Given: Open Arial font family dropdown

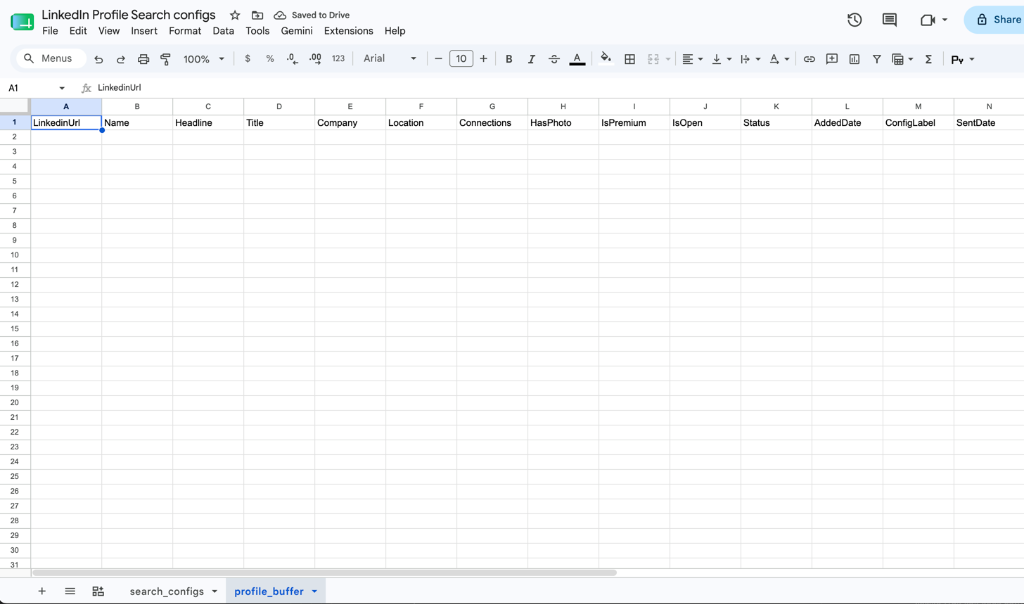Looking at the screenshot, I should pos(390,59).
